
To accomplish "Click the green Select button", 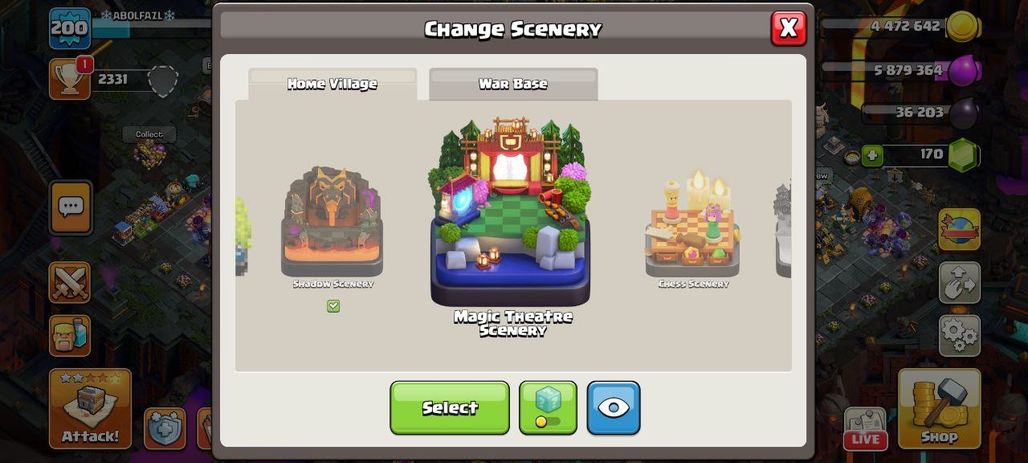I will 450,408.
